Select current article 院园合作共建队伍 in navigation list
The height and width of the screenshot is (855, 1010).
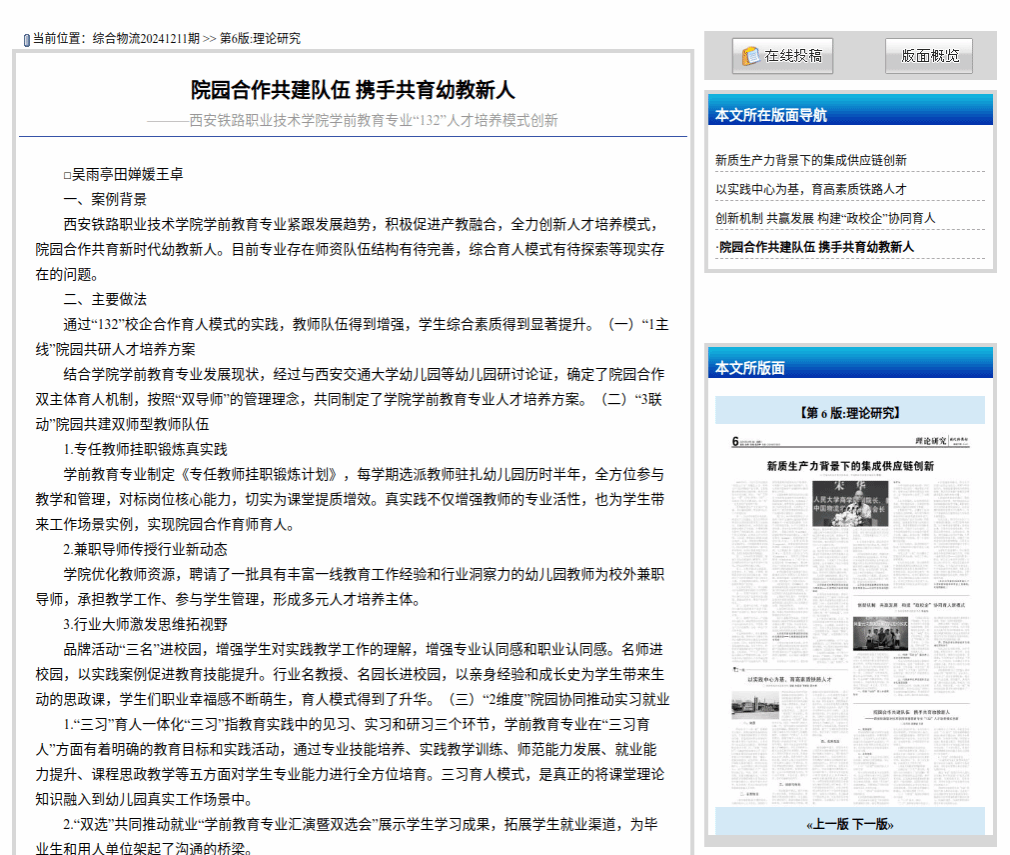pyautogui.click(x=816, y=247)
